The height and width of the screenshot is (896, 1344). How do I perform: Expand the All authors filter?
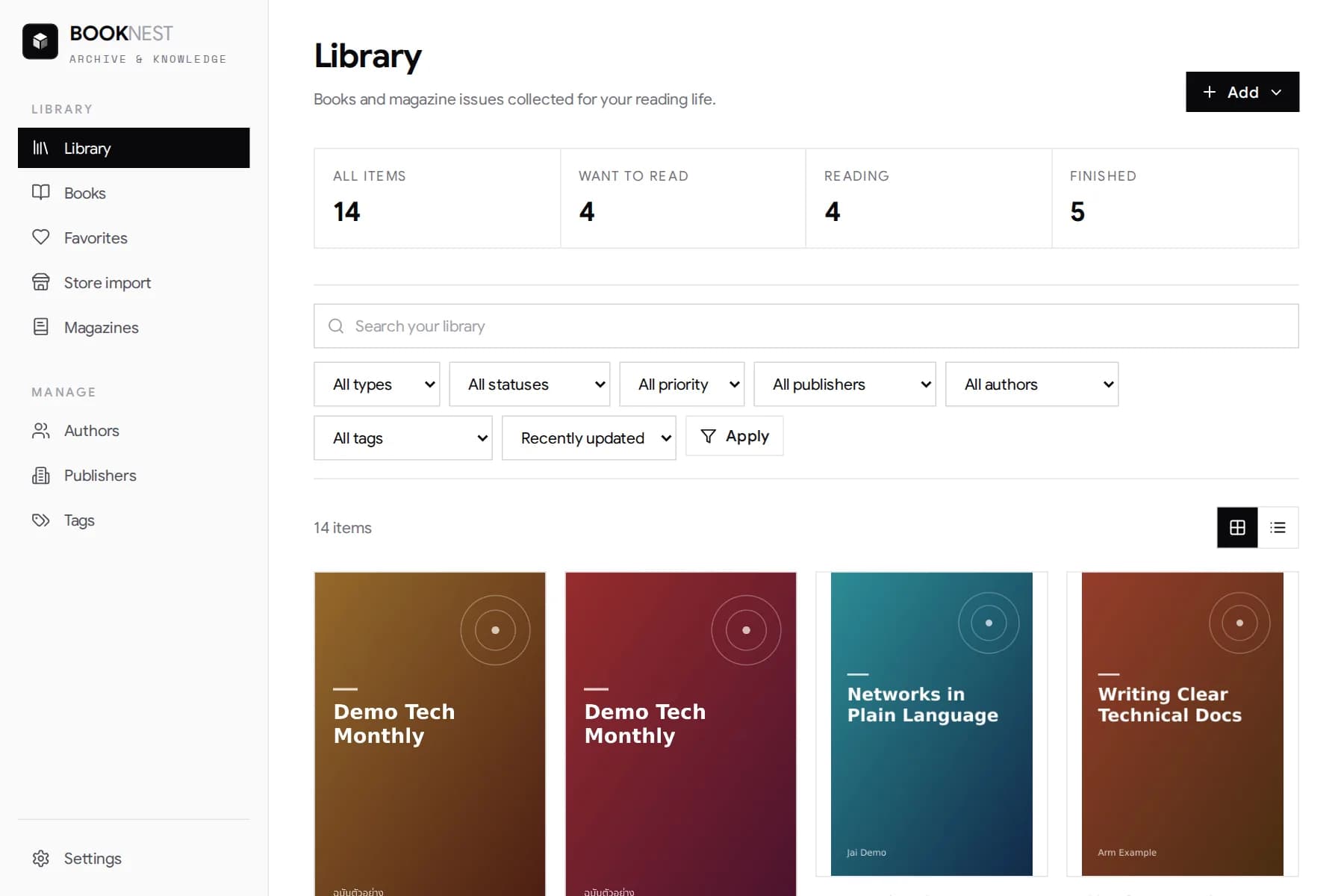tap(1032, 385)
